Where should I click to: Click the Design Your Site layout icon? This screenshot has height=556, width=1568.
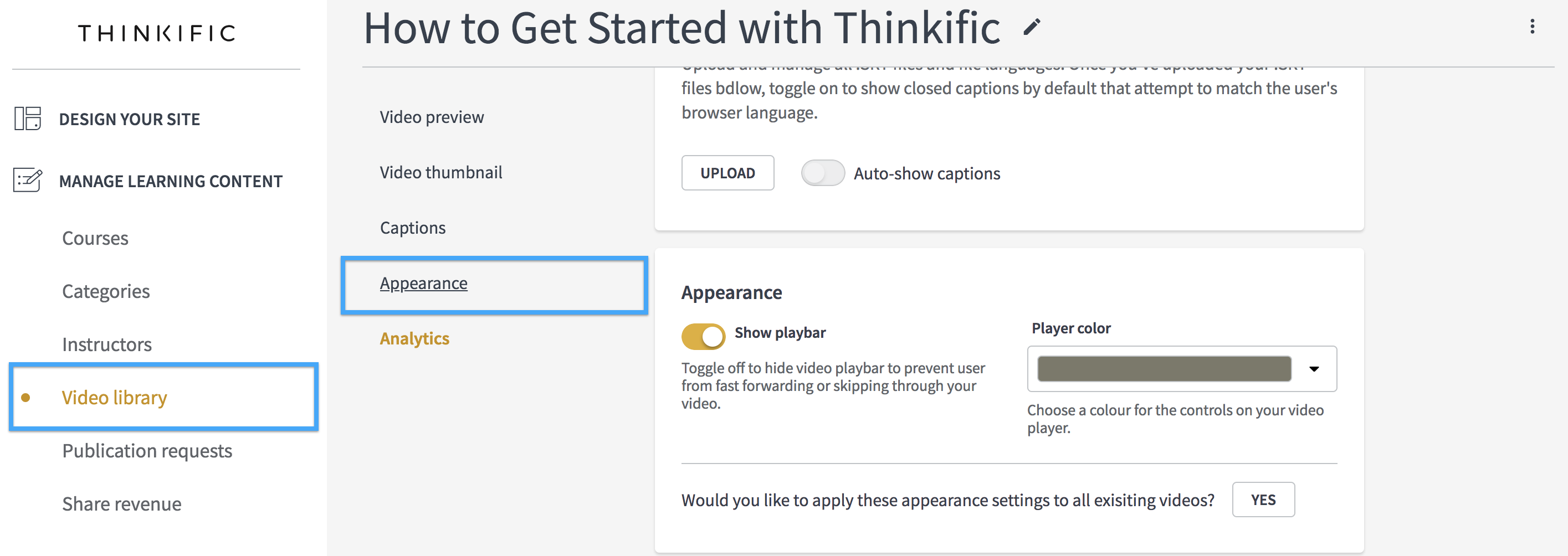tap(27, 119)
